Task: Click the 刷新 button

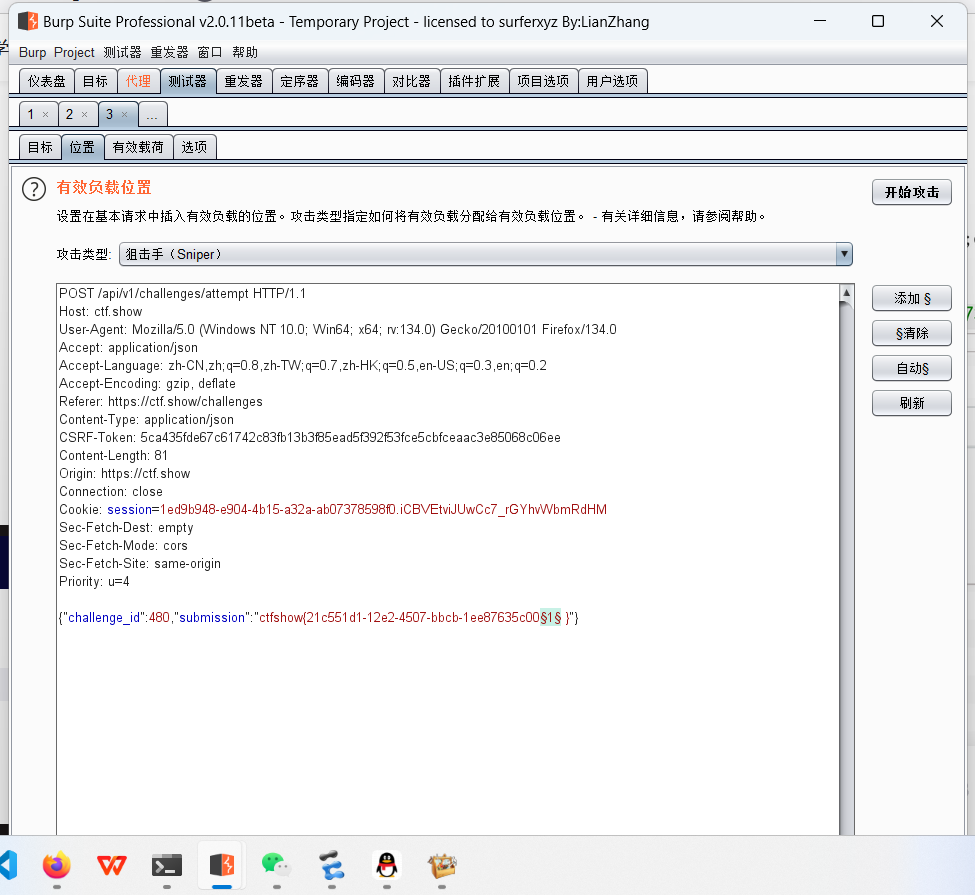Action: click(912, 403)
